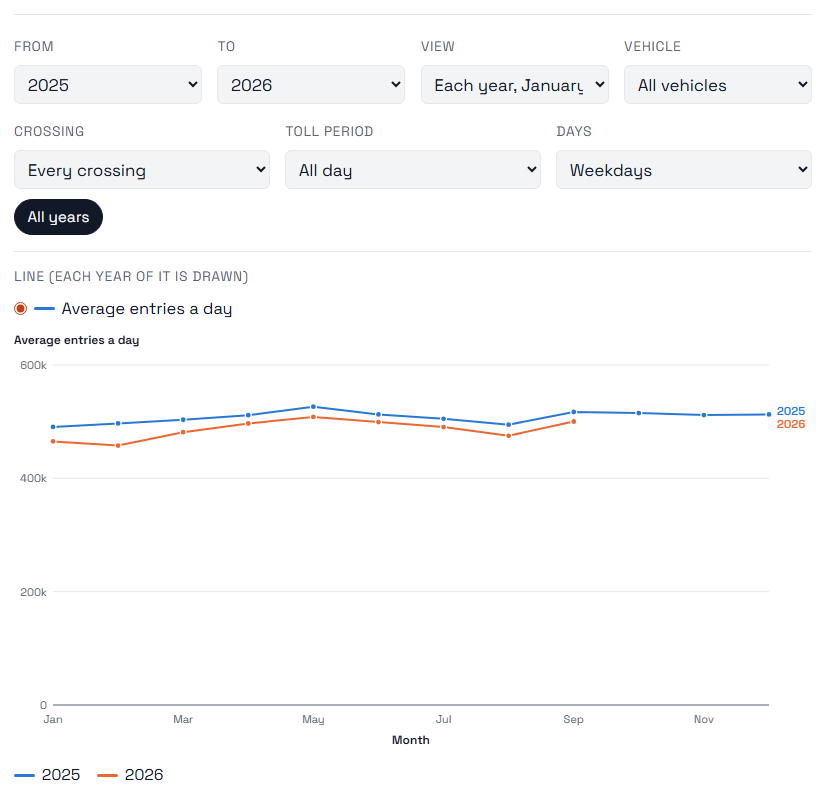Image resolution: width=826 pixels, height=801 pixels.
Task: Click the Mar x-axis label
Action: [183, 719]
